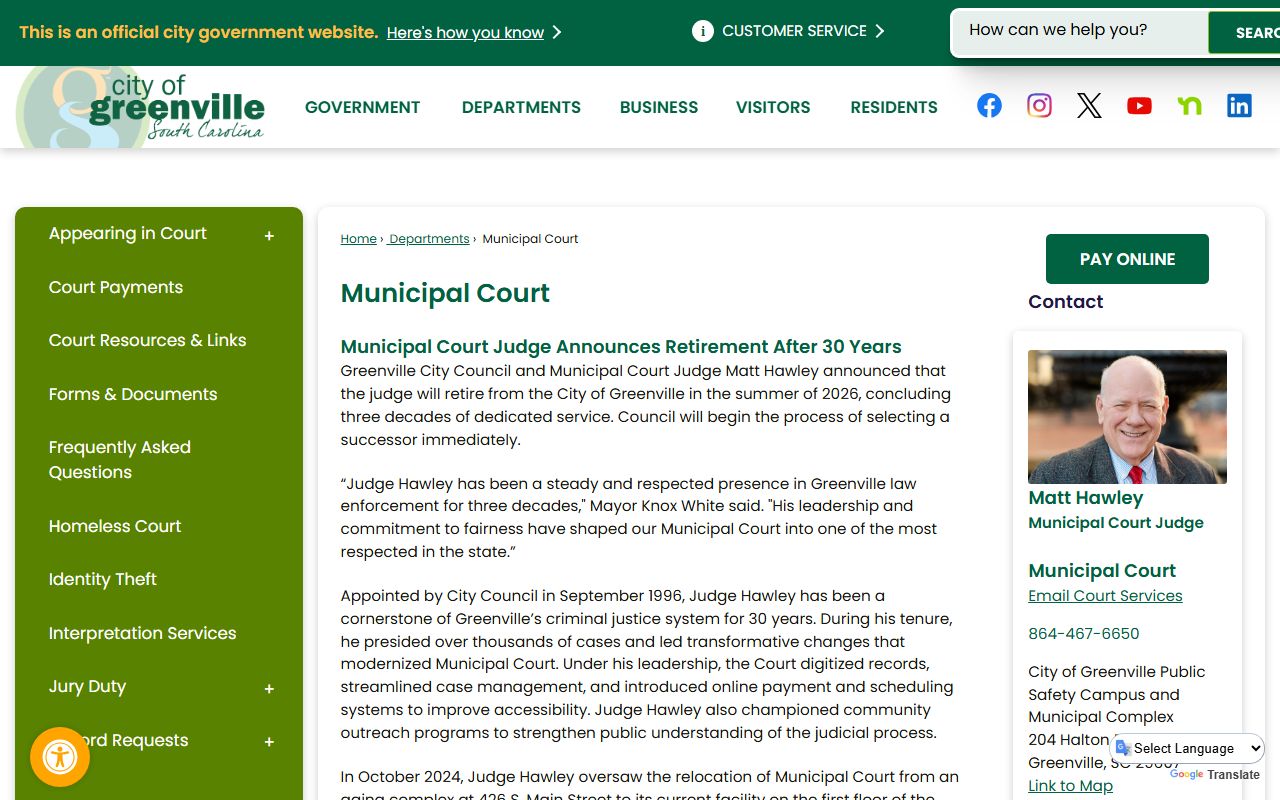Click the Municipal Court page title
1280x800 pixels.
[445, 293]
